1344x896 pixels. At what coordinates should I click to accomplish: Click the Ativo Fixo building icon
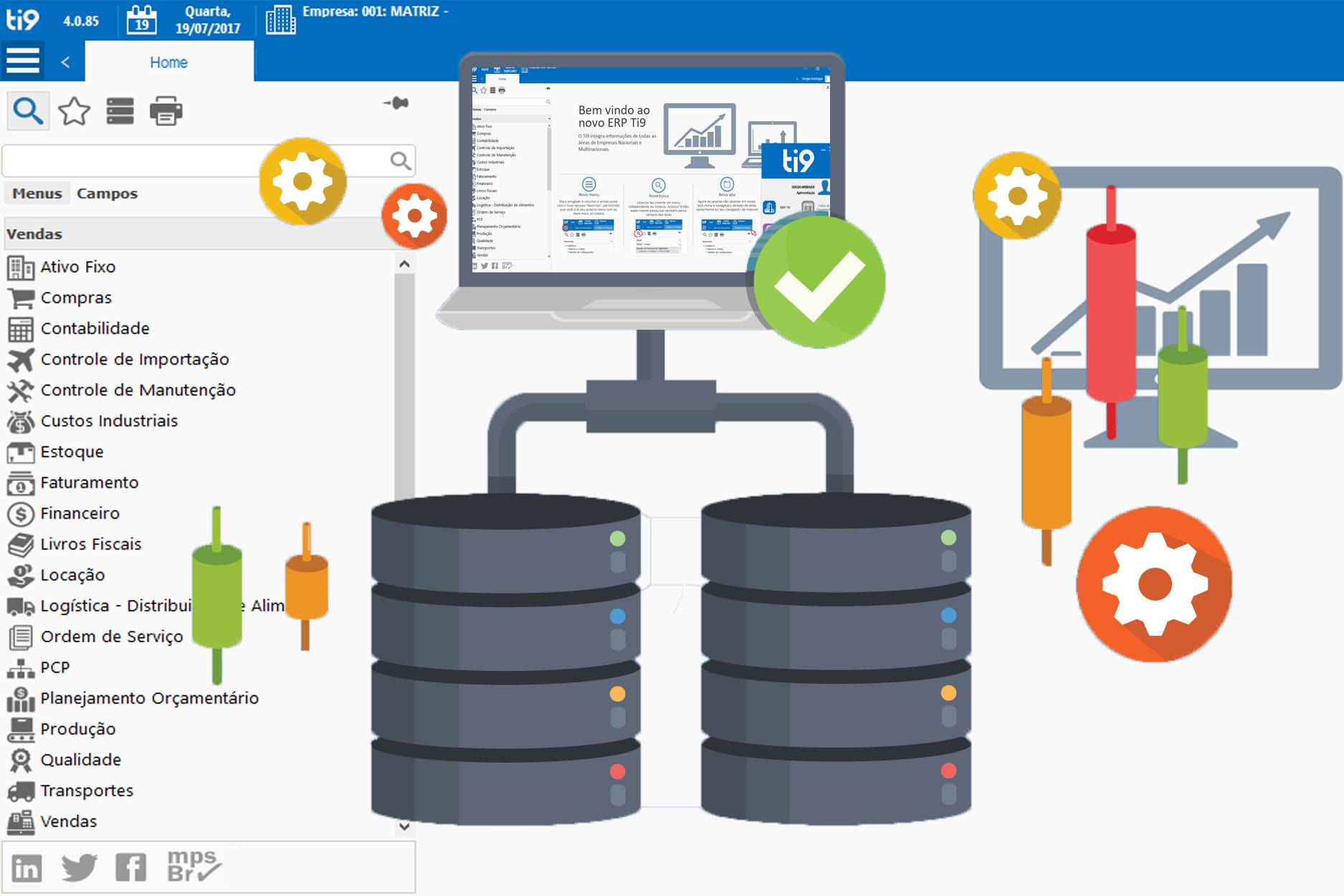point(20,267)
